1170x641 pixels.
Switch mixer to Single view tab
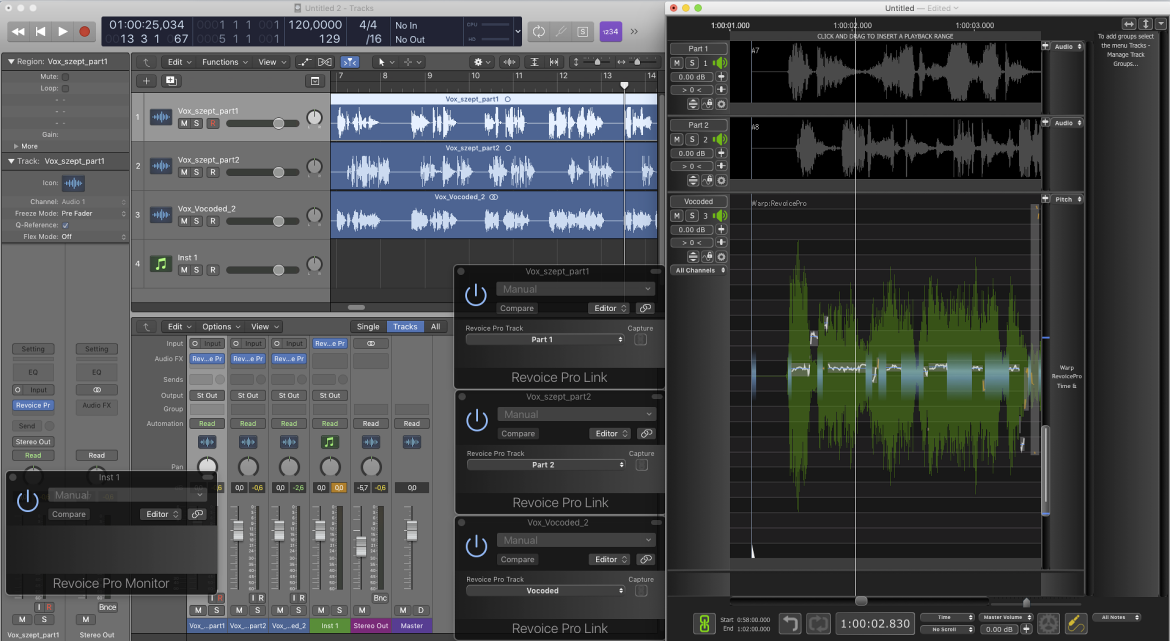tap(368, 327)
